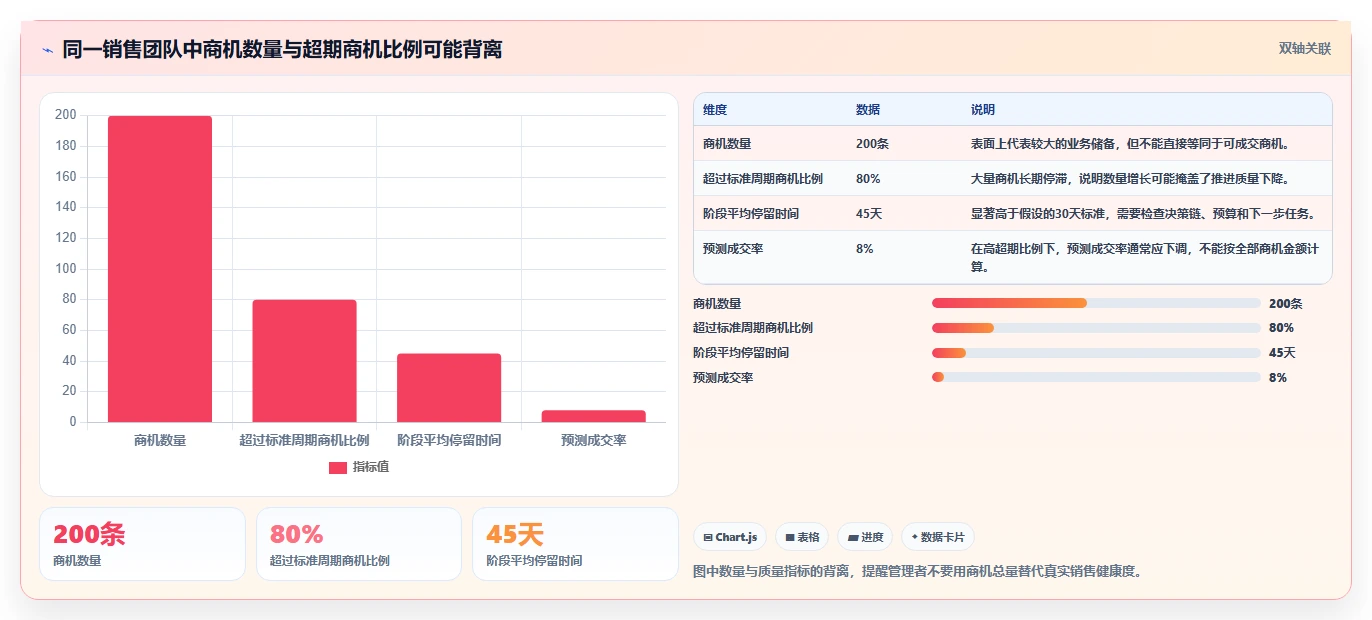Image resolution: width=1372 pixels, height=620 pixels.
Task: Toggle the 指标值 legend entry
Action: click(359, 467)
